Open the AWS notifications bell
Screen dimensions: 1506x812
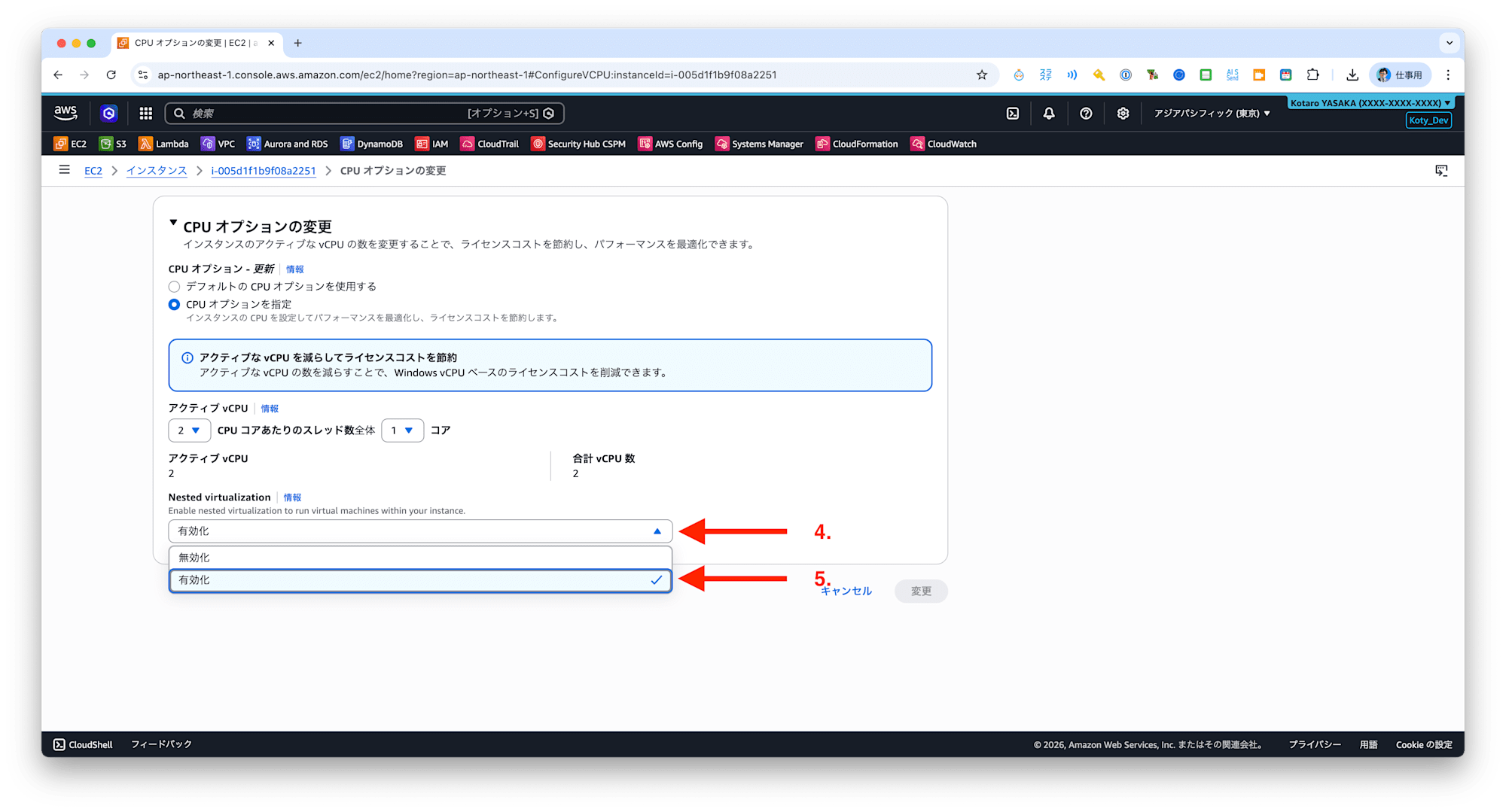(1048, 113)
